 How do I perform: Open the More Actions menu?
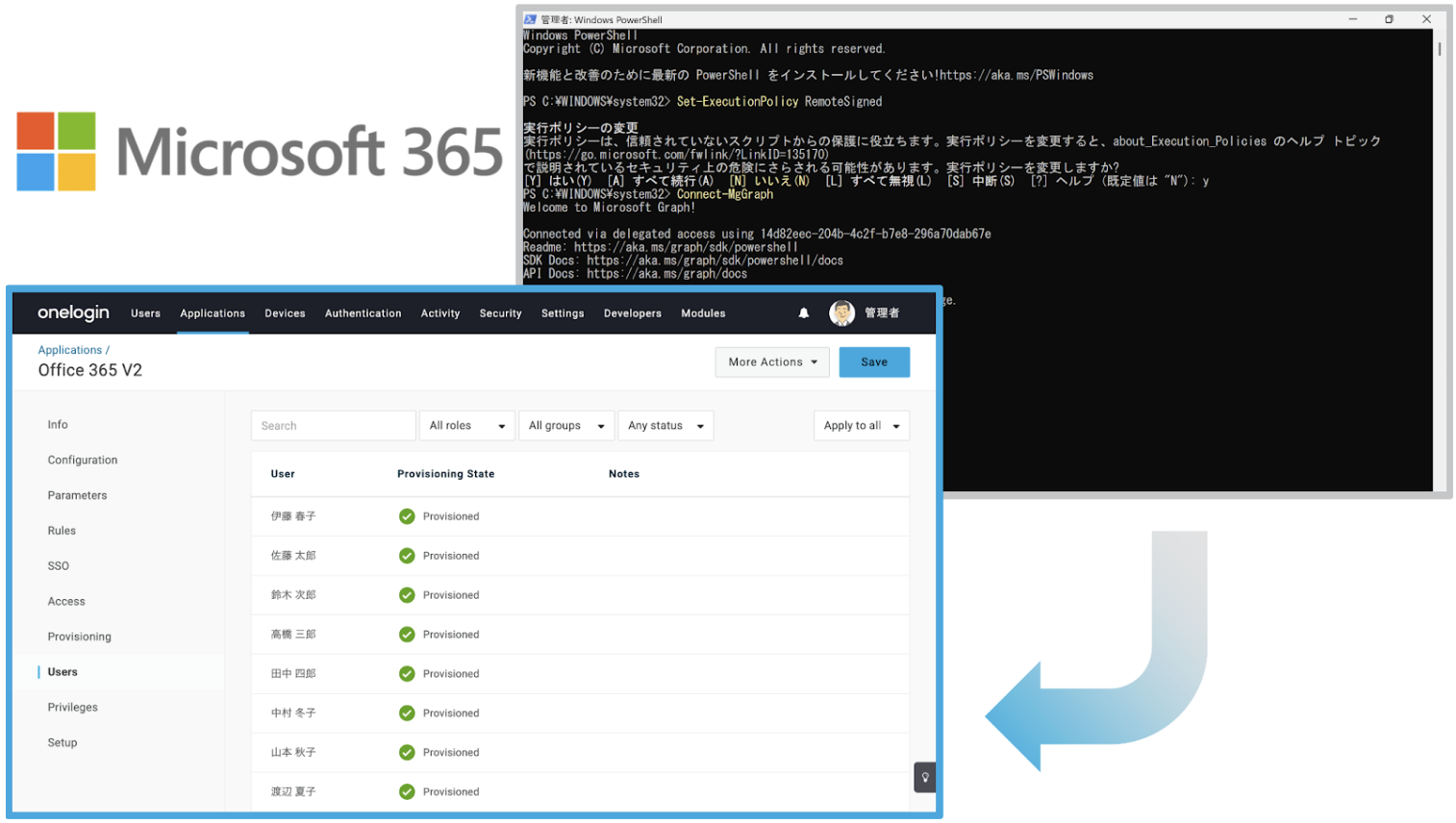[x=772, y=362]
